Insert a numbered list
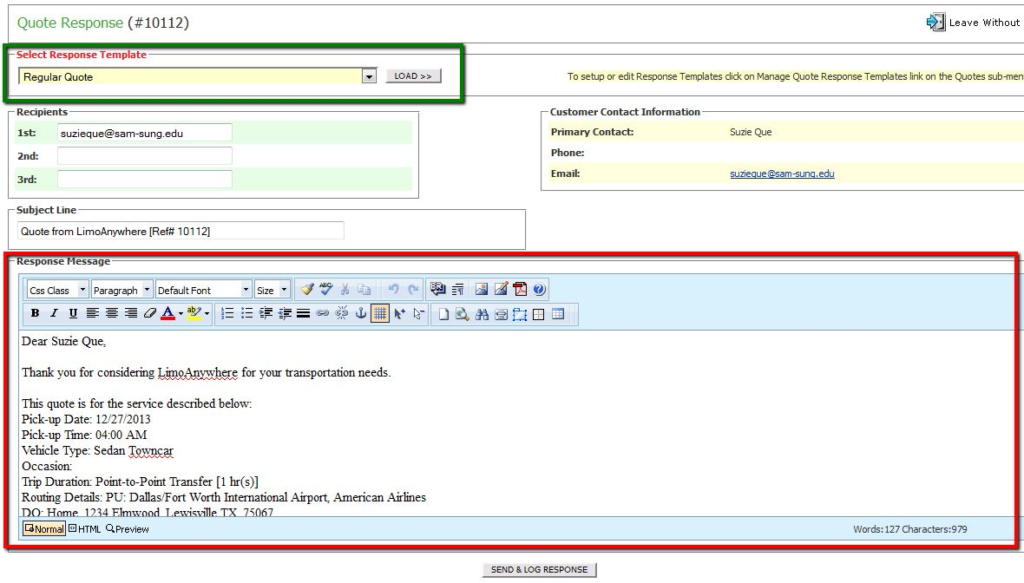The width and height of the screenshot is (1024, 583). click(x=227, y=314)
